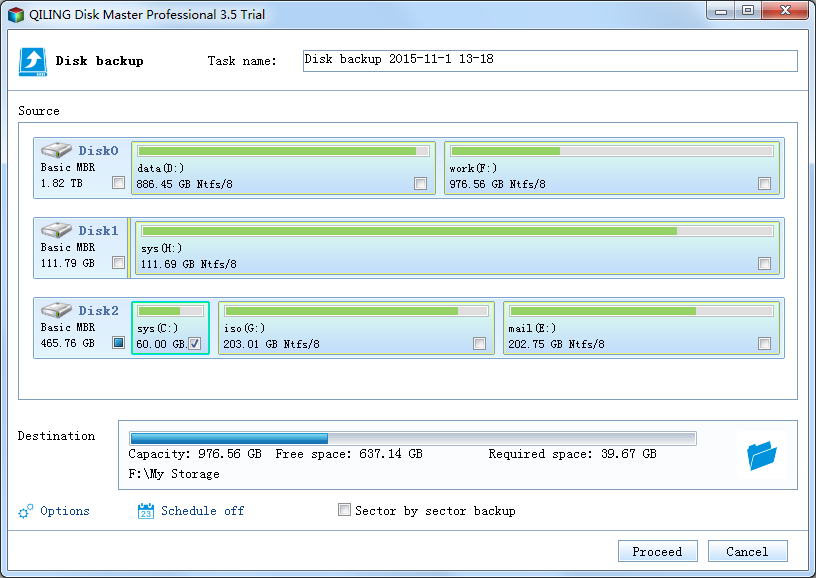
Task: Open the Schedule off link
Action: coord(202,511)
